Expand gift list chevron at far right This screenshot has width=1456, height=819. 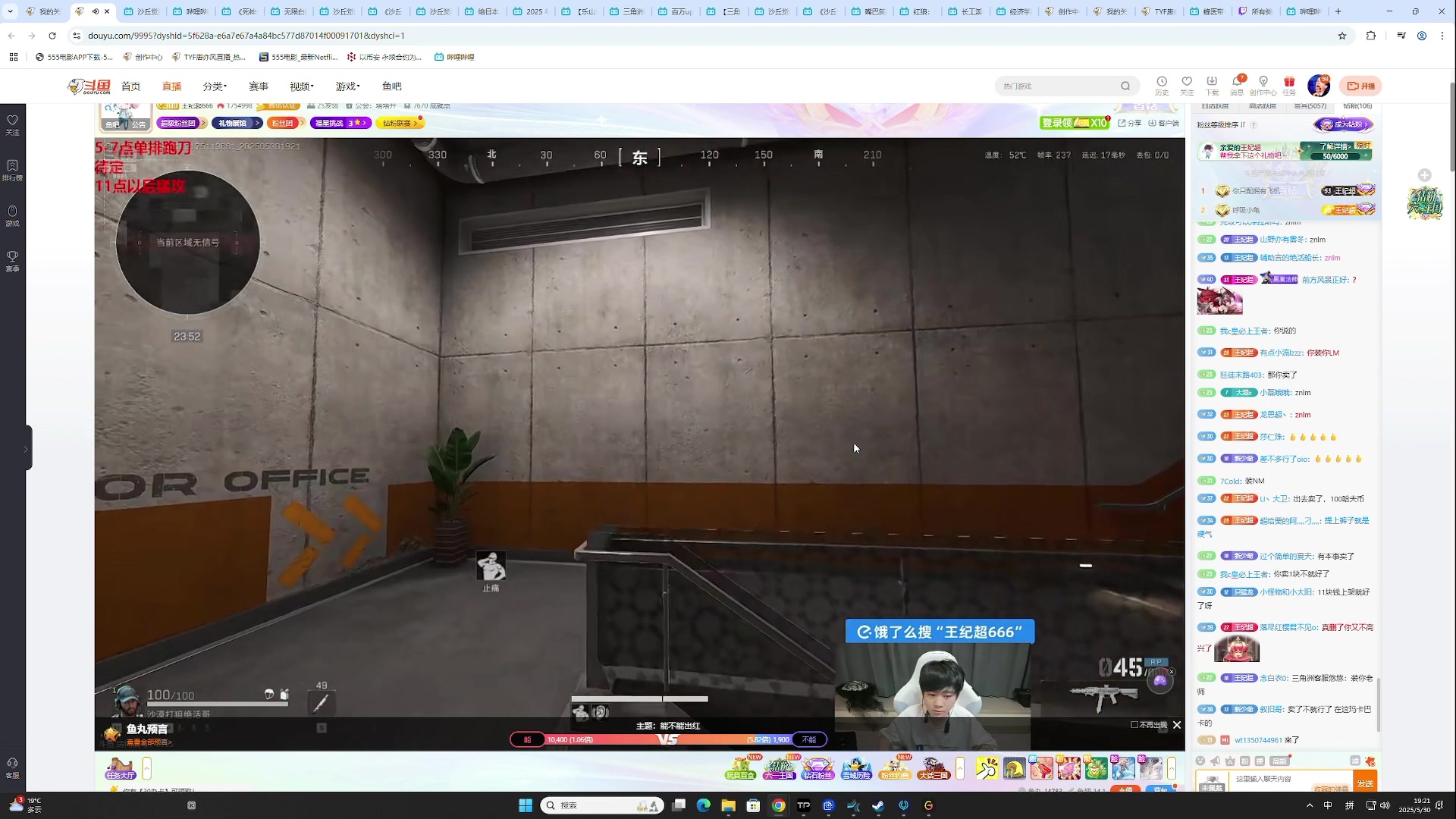click(1172, 768)
